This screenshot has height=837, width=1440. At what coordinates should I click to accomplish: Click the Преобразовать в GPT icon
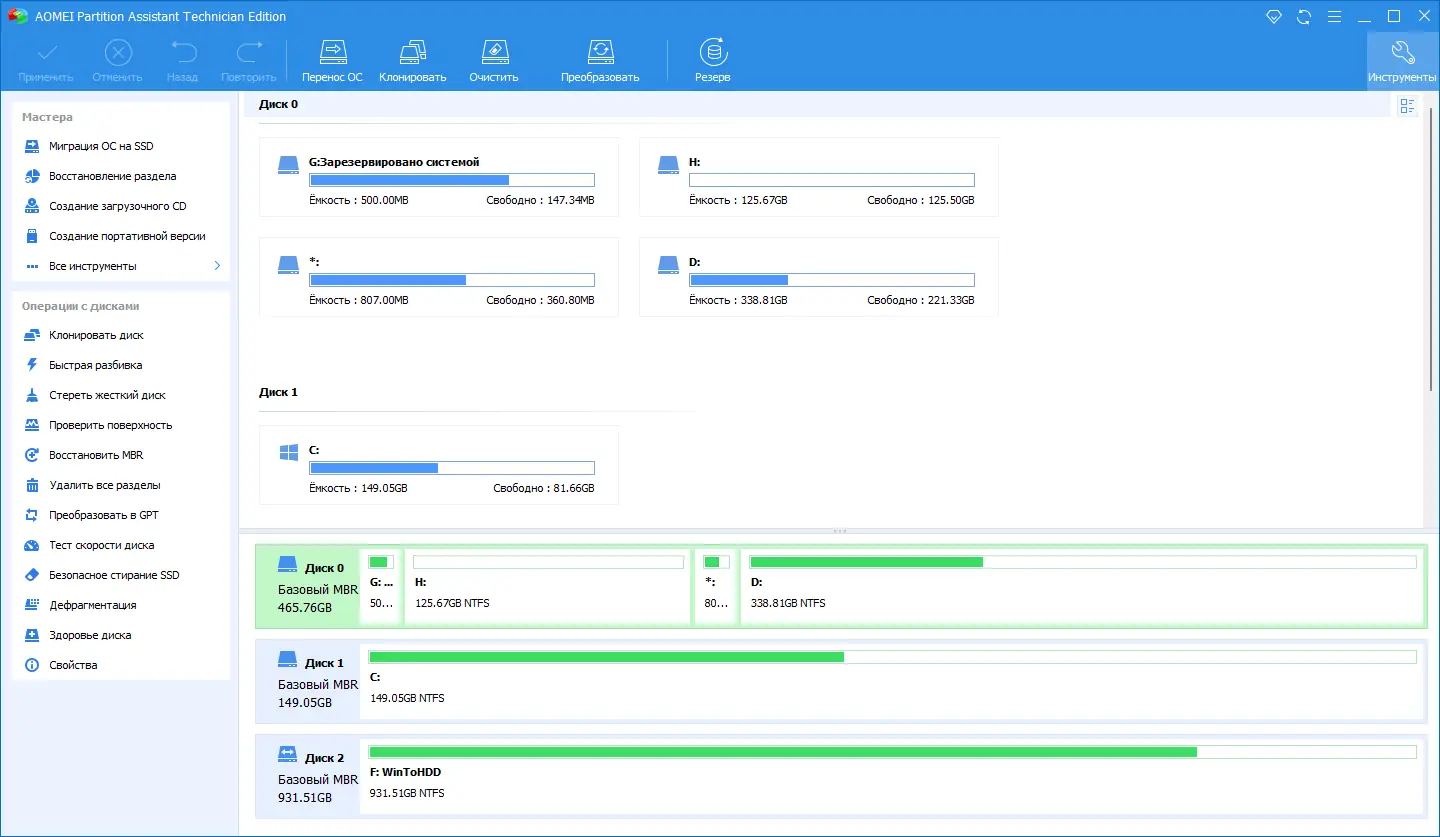(x=31, y=515)
